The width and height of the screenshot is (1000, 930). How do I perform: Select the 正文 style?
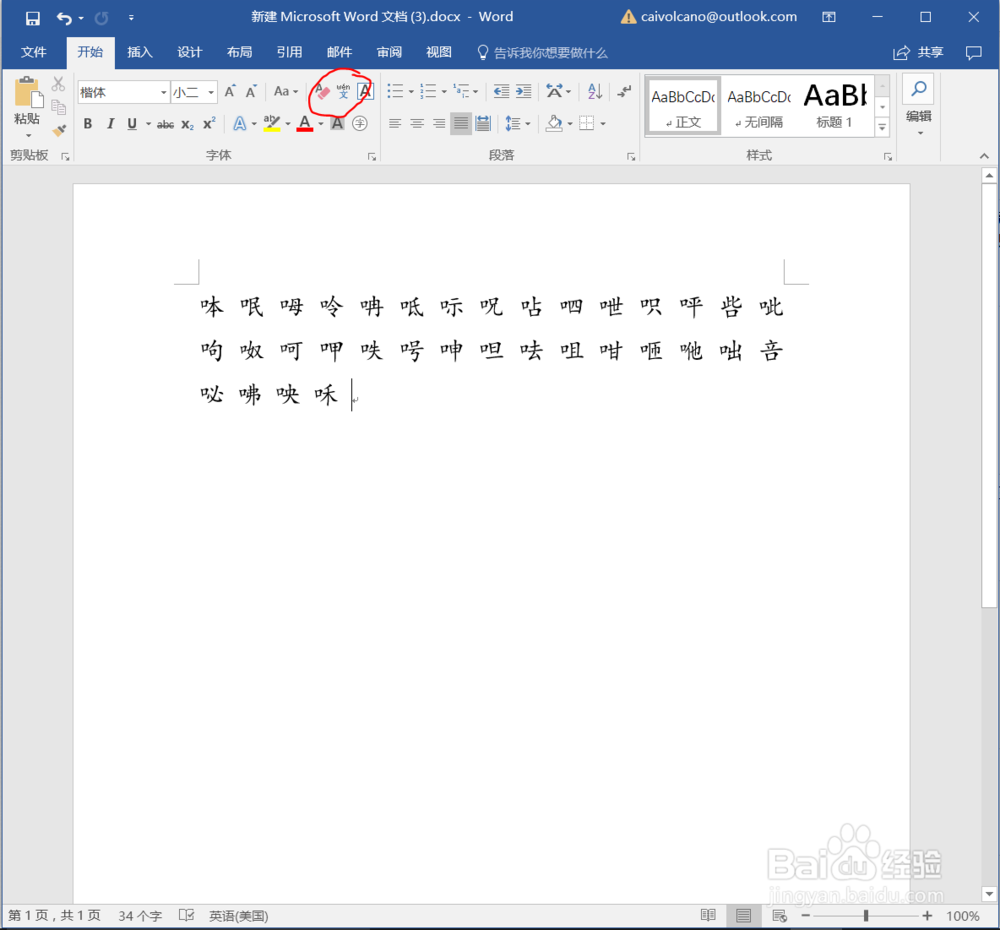[683, 107]
